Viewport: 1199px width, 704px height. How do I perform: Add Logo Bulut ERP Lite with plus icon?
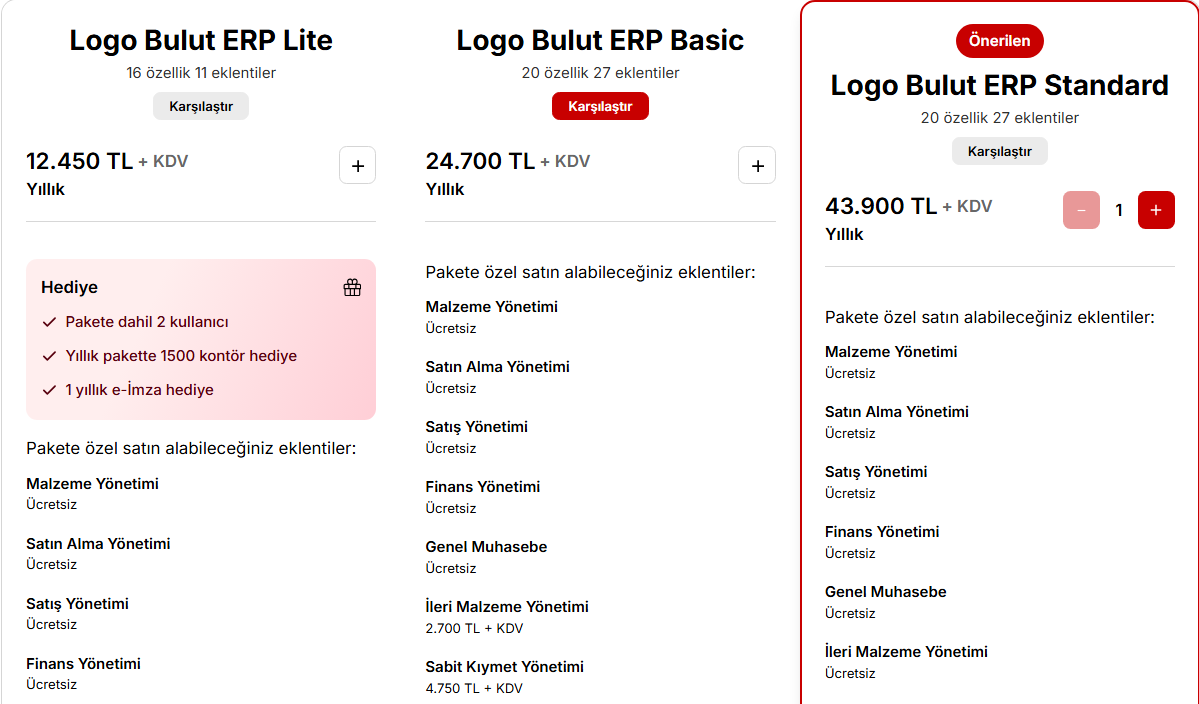pyautogui.click(x=357, y=165)
